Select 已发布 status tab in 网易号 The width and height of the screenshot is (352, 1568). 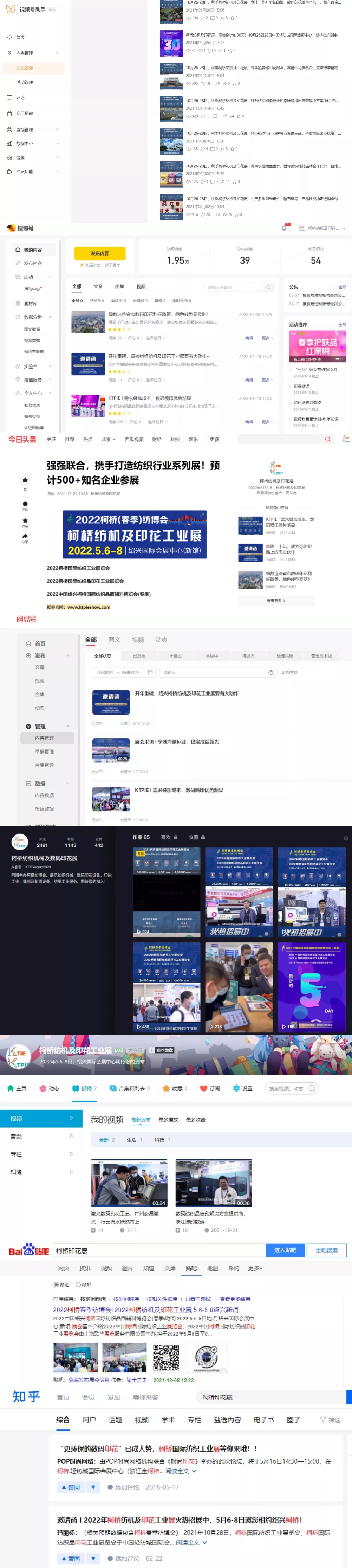(x=139, y=656)
